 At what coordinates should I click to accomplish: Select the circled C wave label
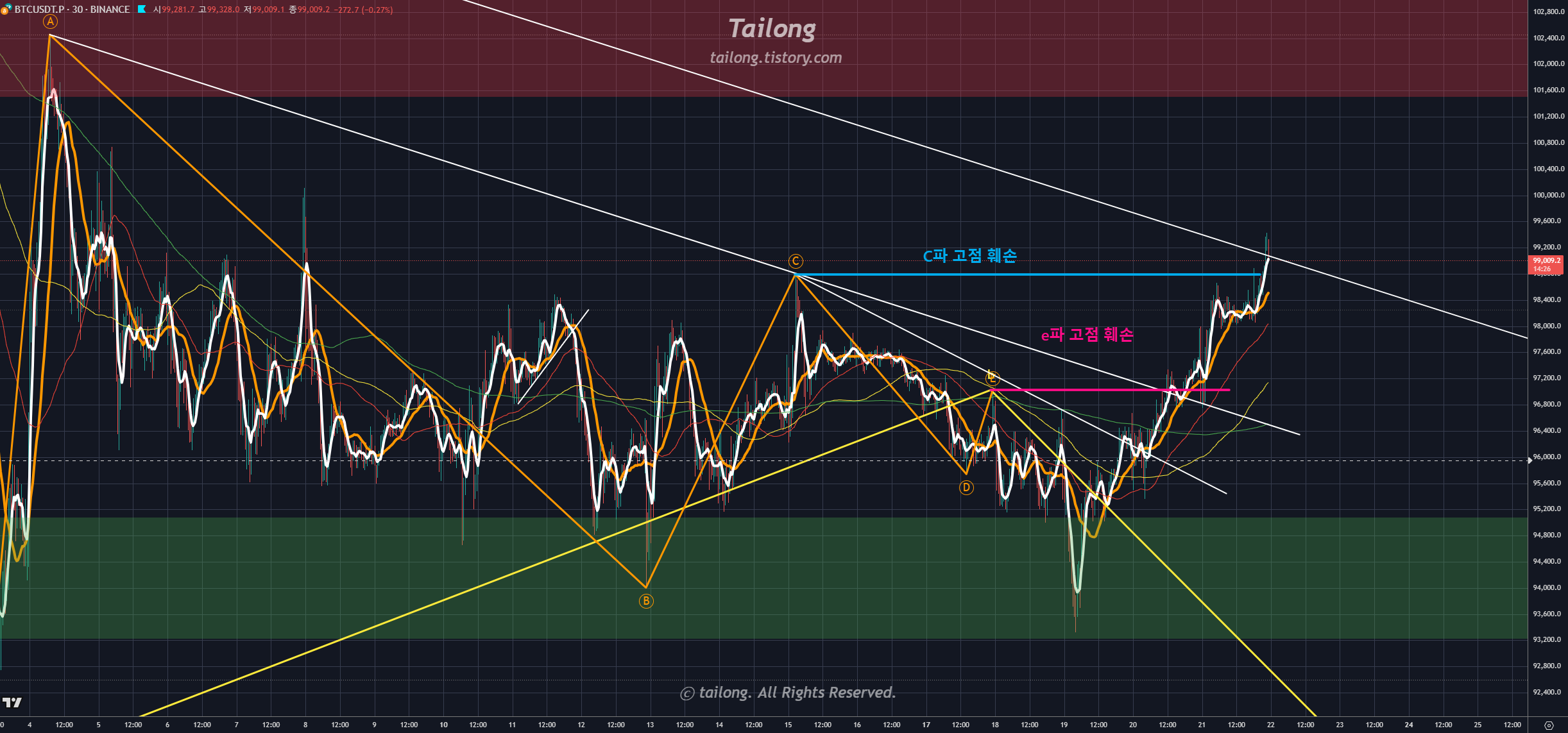click(x=796, y=261)
